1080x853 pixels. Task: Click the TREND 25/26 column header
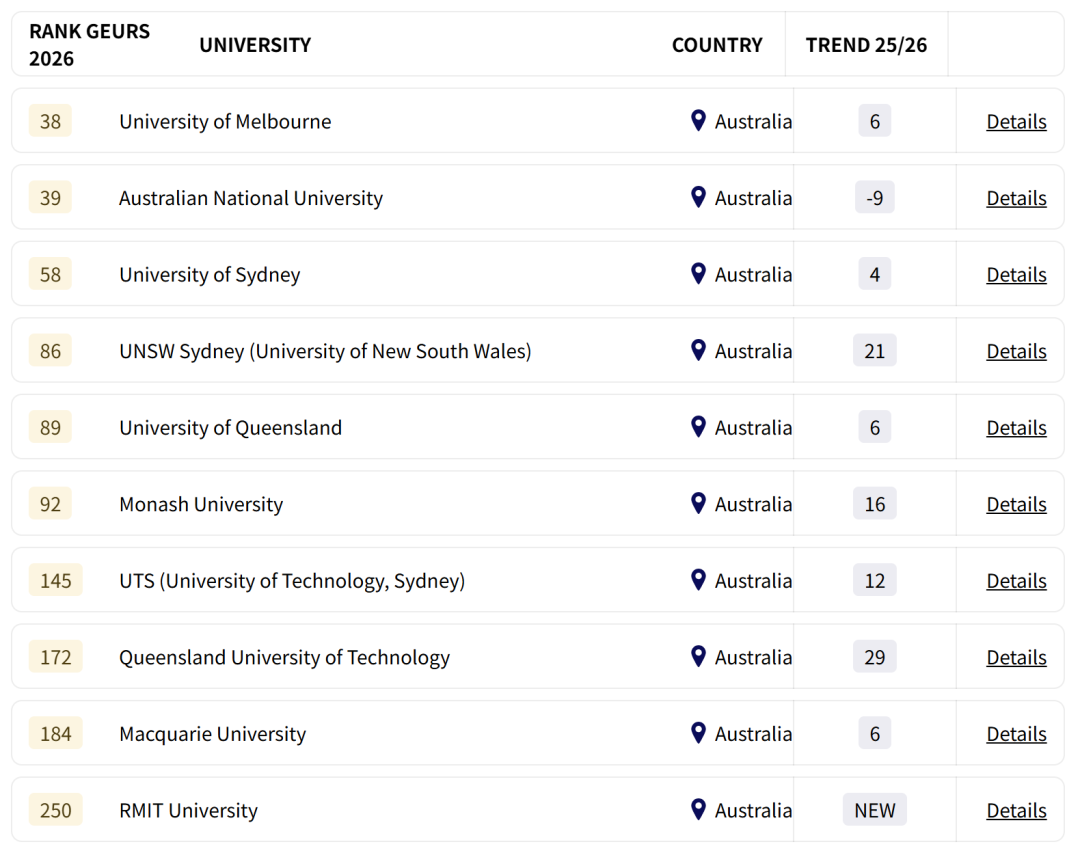point(866,45)
